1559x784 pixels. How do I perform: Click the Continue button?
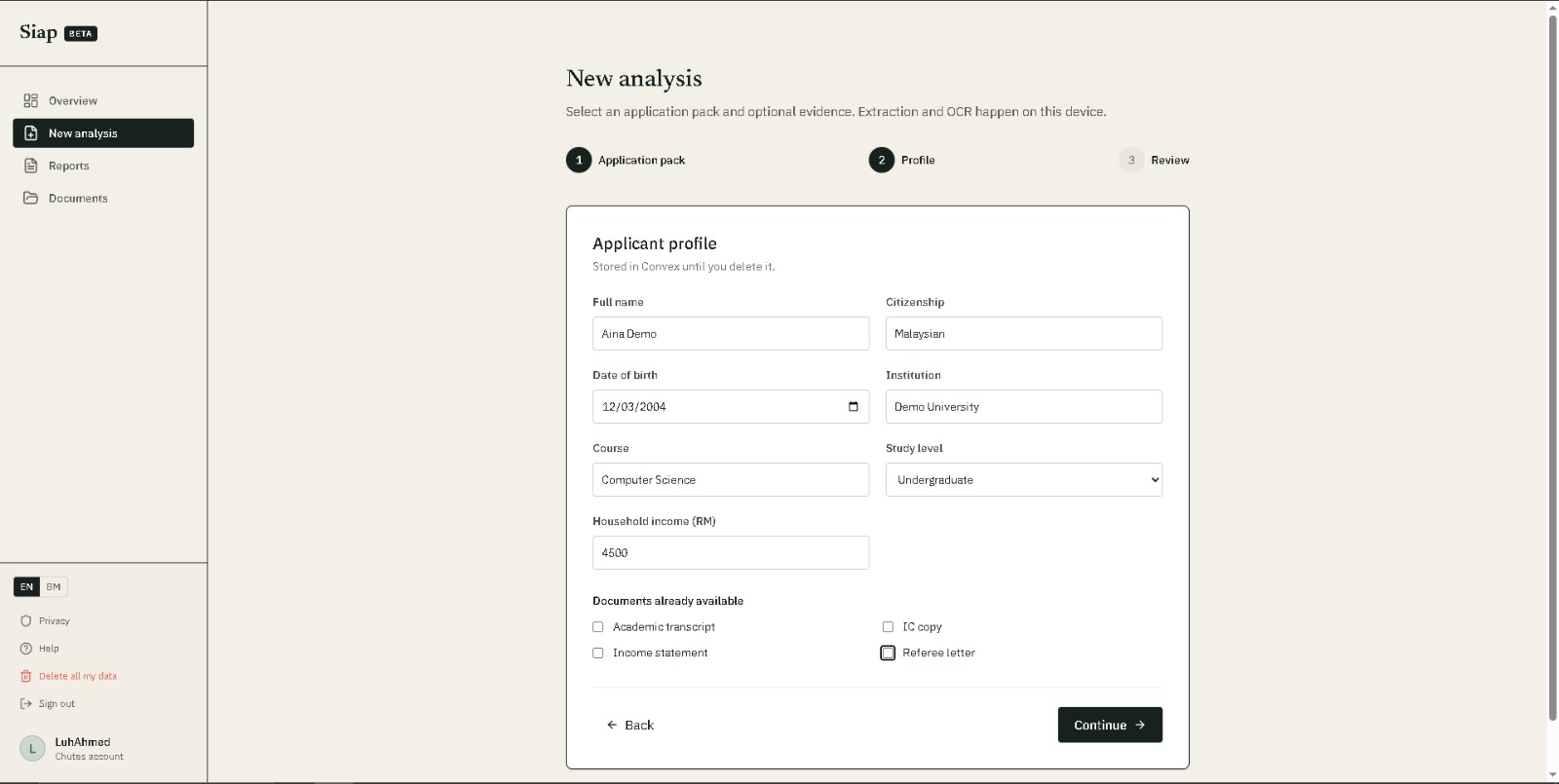[x=1110, y=725]
